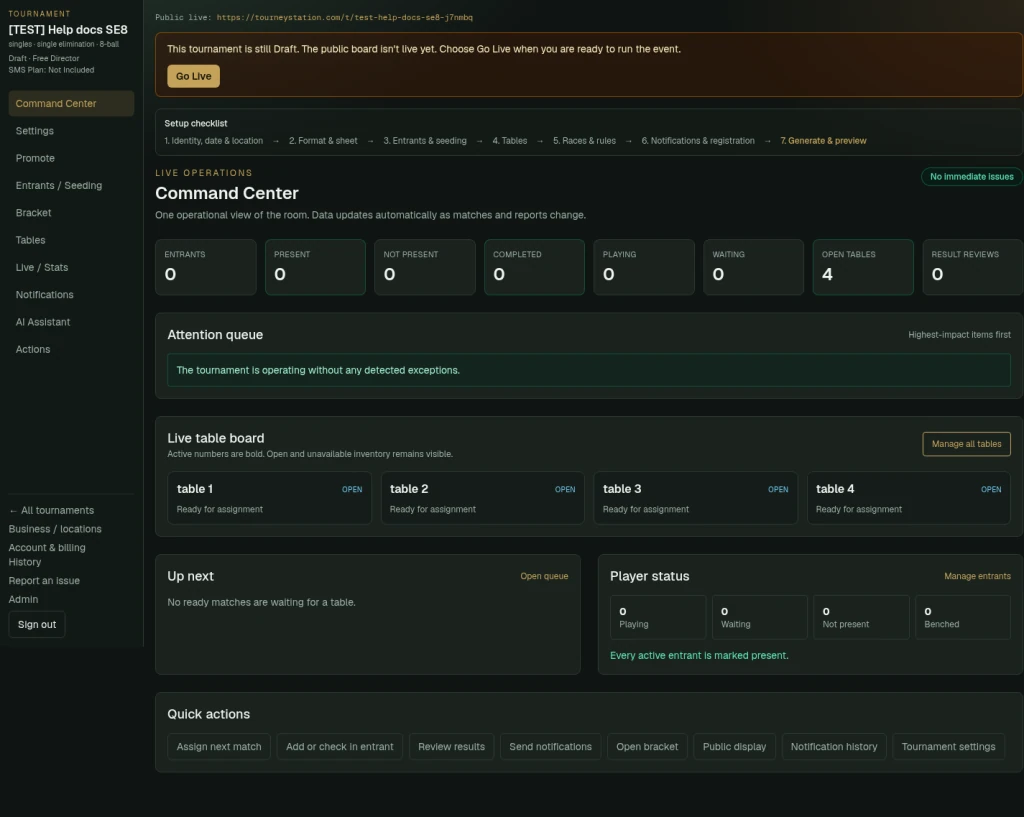The width and height of the screenshot is (1024, 817).
Task: Select Not present count in Player status
Action: pos(861,617)
